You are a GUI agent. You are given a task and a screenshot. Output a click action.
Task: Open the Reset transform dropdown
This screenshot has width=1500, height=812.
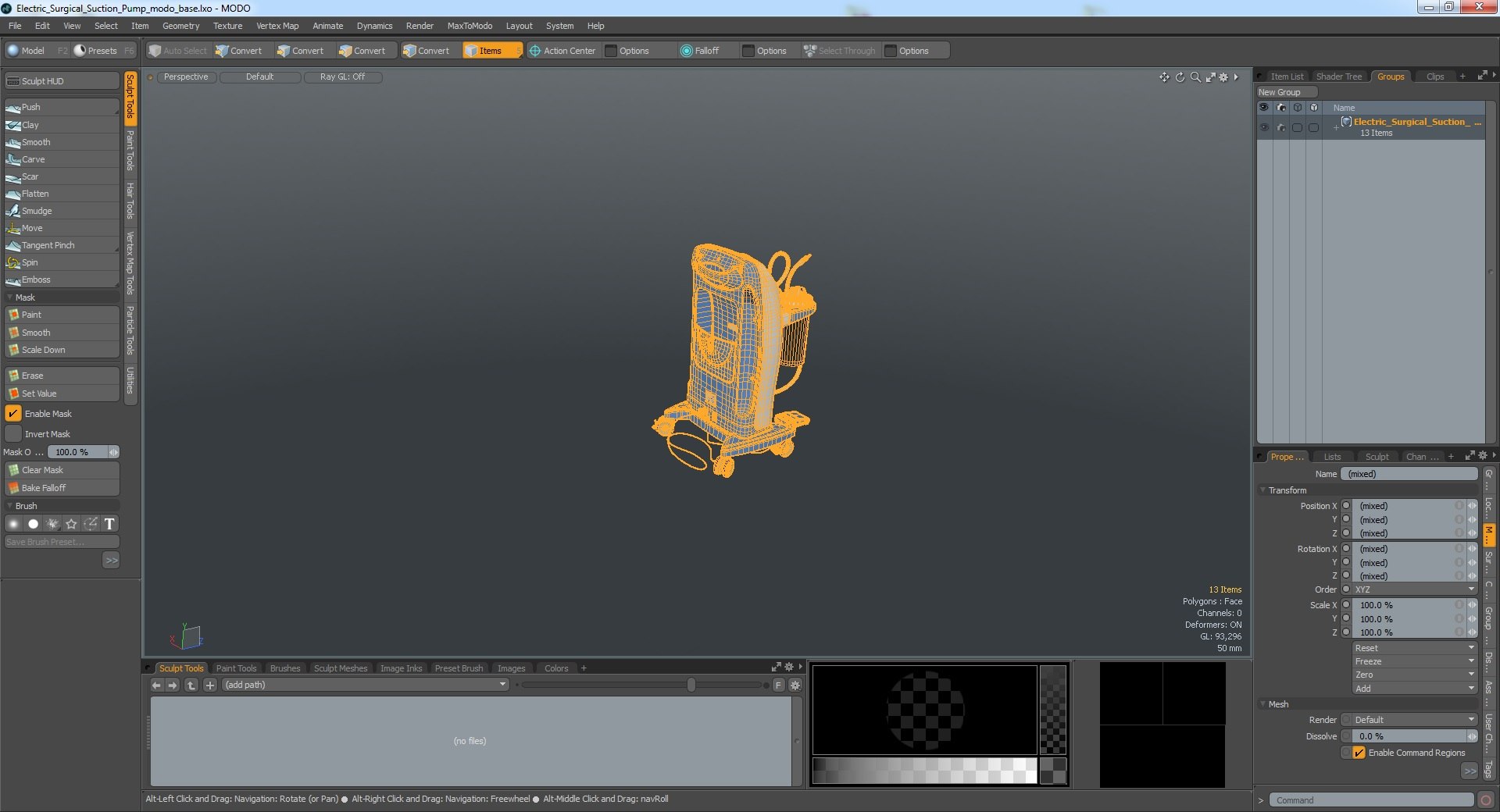tap(1414, 648)
